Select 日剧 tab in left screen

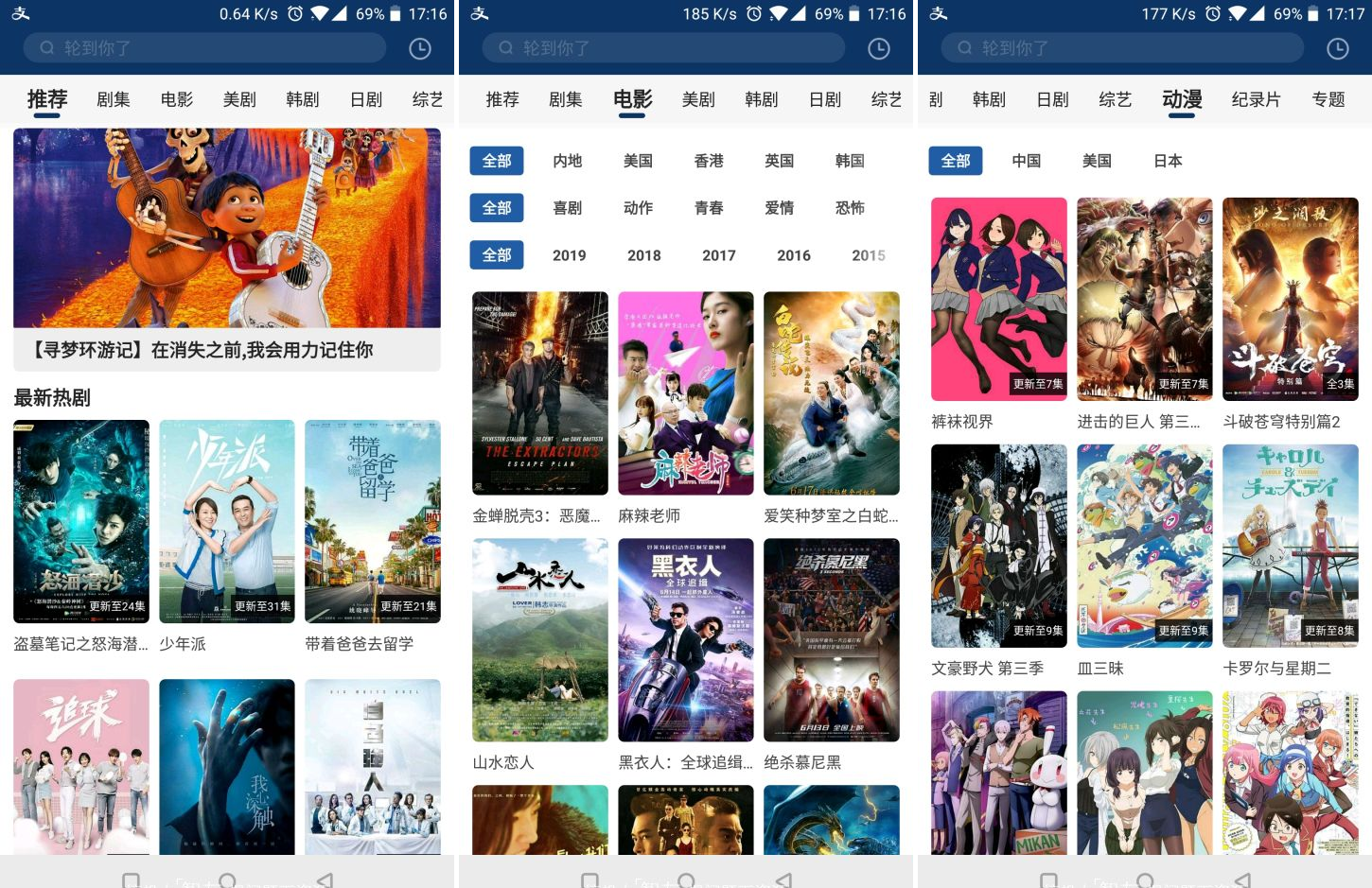366,99
